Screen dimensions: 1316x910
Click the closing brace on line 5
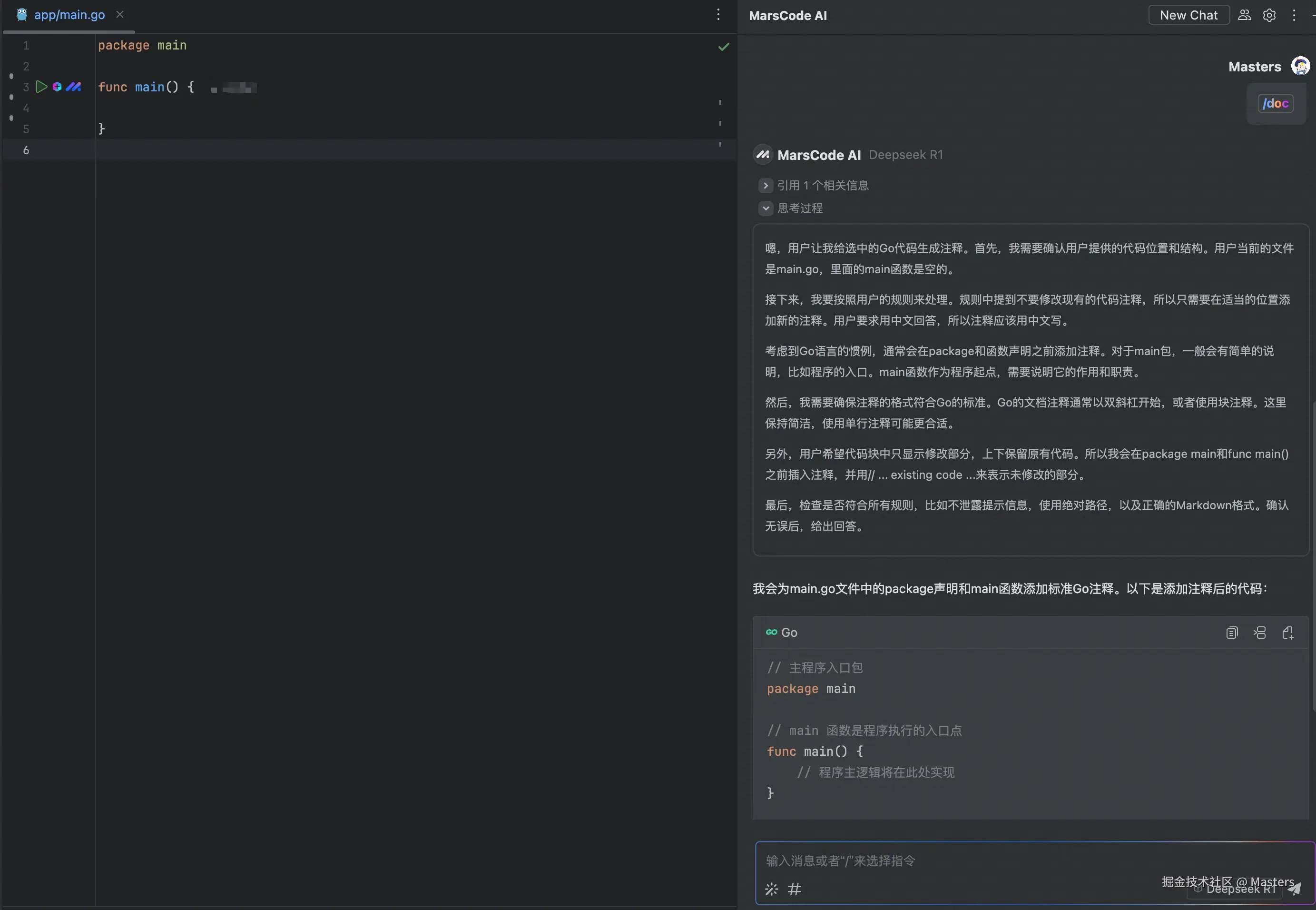(101, 129)
